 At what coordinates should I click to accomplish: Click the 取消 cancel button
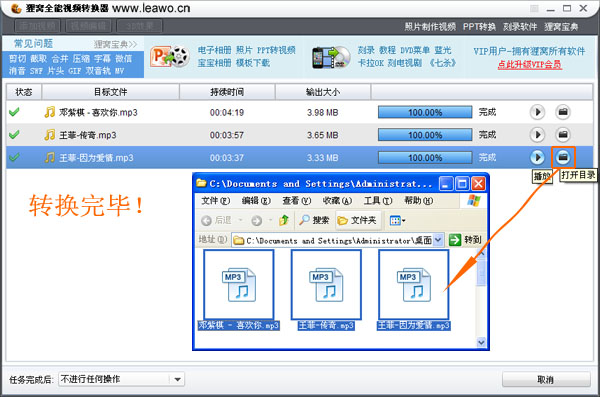546,379
